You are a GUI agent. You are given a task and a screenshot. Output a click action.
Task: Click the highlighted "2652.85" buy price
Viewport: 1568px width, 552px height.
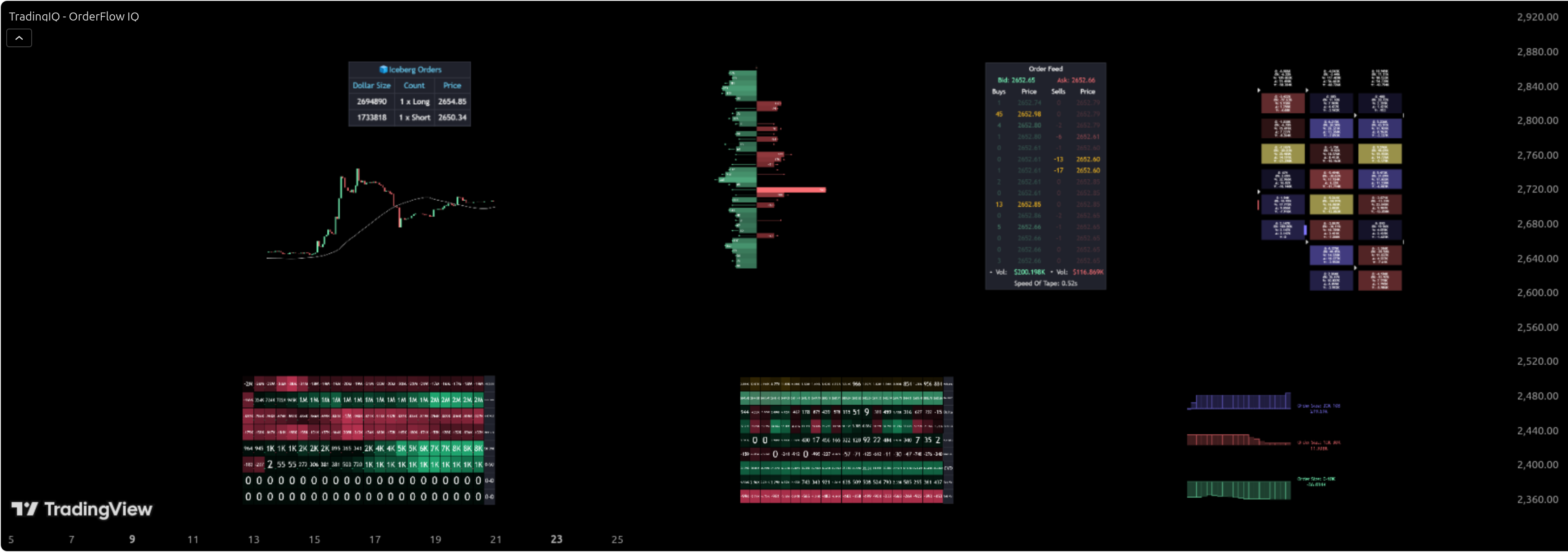1029,205
